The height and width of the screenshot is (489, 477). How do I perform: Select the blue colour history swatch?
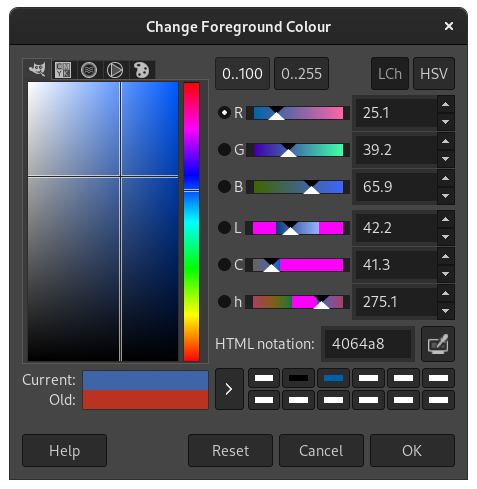333,378
